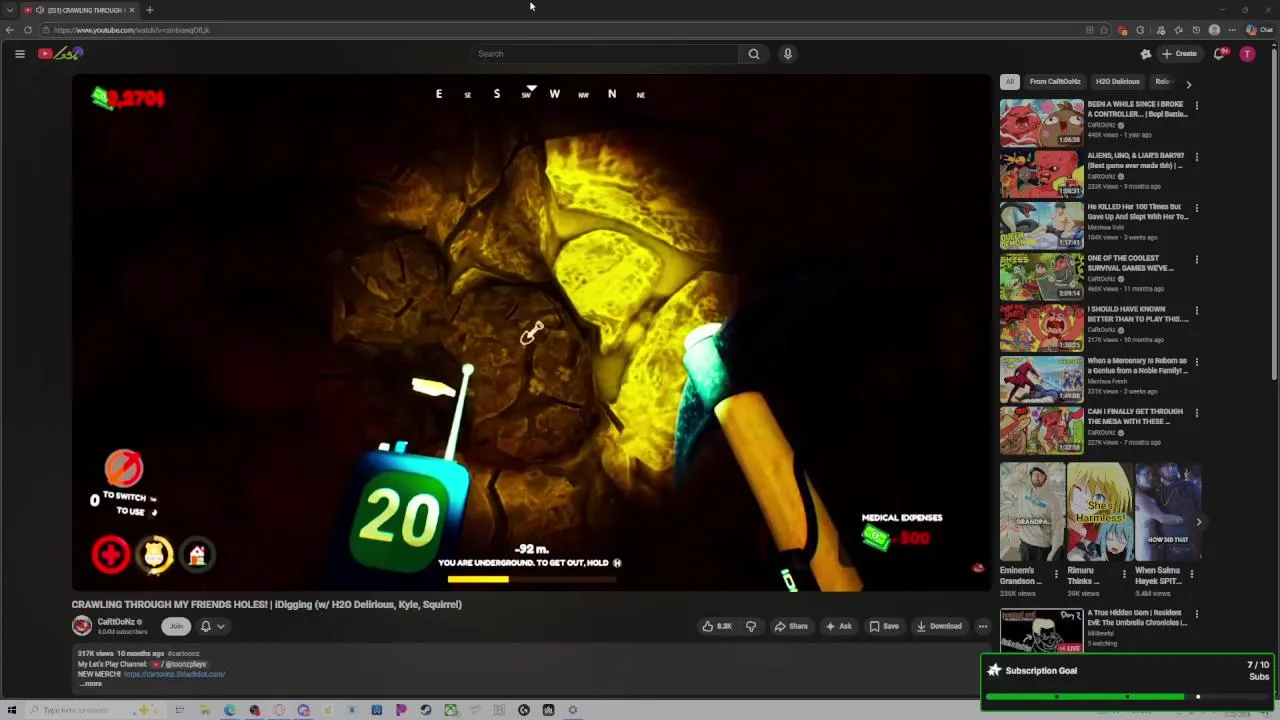Open browser Settings and more ellipsis
The width and height of the screenshot is (1280, 720).
[x=1232, y=30]
